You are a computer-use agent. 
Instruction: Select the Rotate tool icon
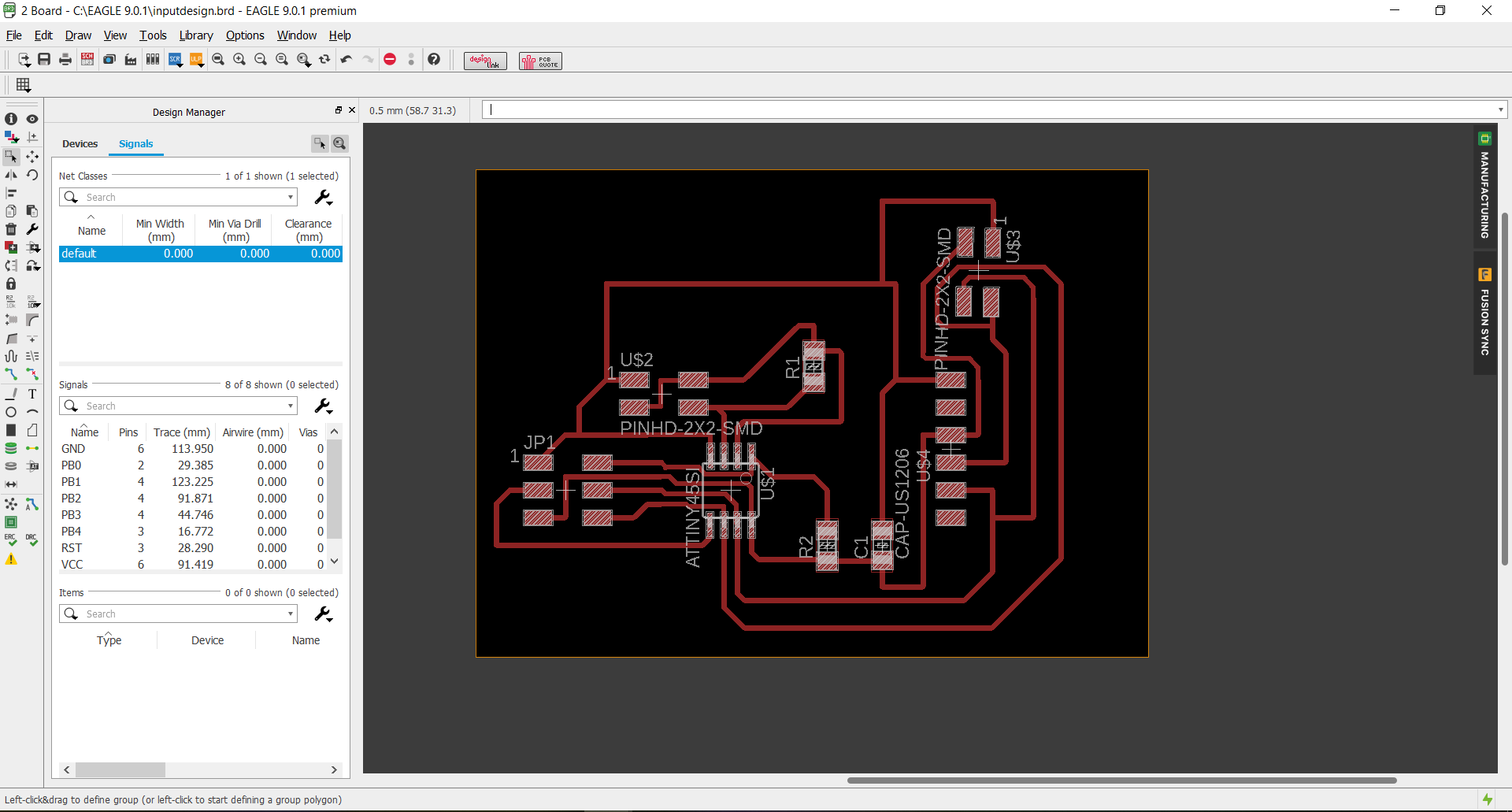point(32,175)
